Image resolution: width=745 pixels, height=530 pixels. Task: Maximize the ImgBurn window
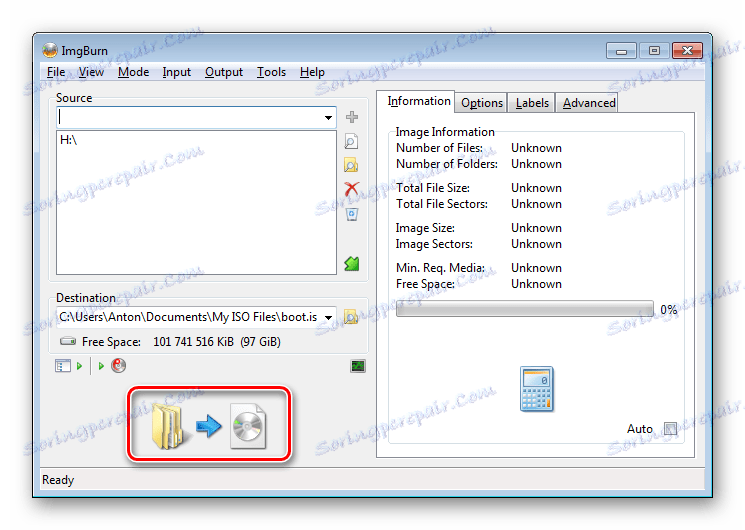tap(654, 50)
